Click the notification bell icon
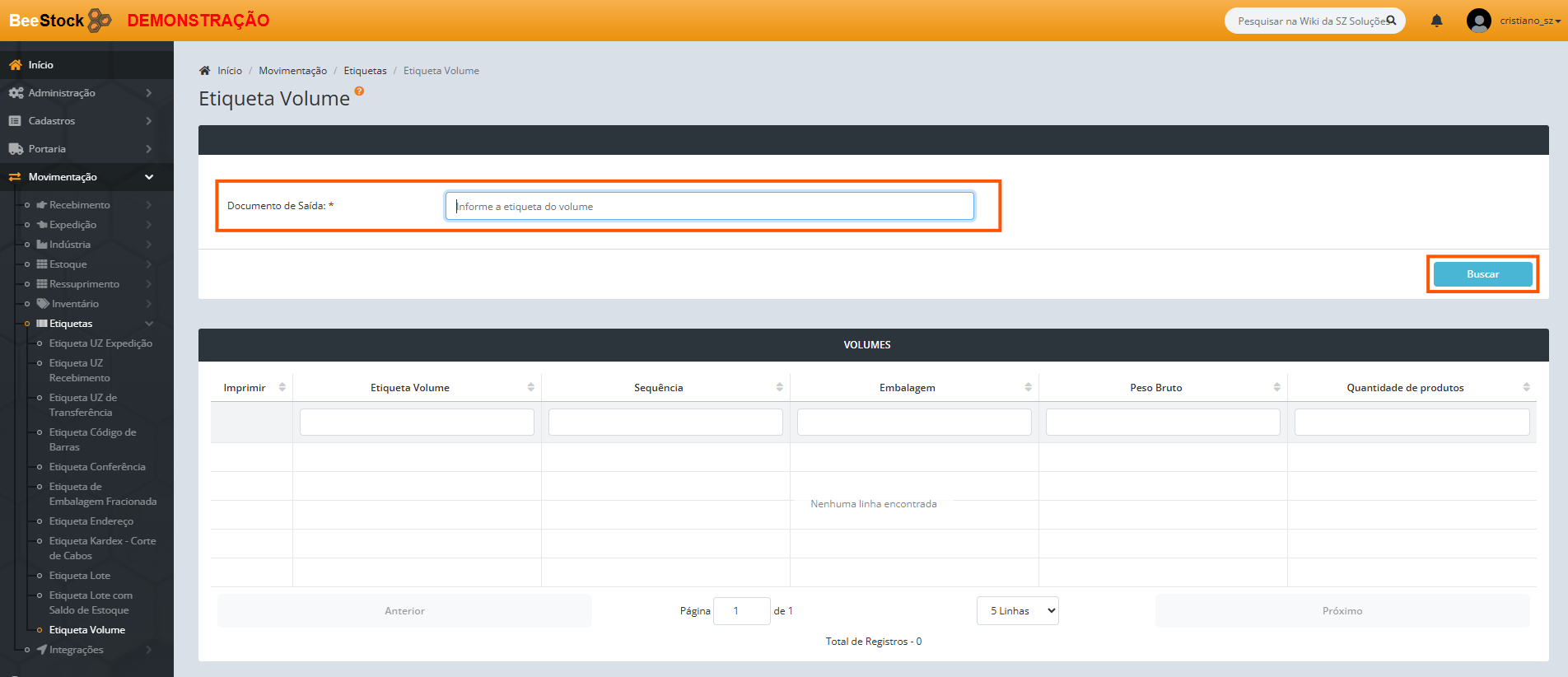Screen dimensions: 1568x677 tap(1436, 21)
